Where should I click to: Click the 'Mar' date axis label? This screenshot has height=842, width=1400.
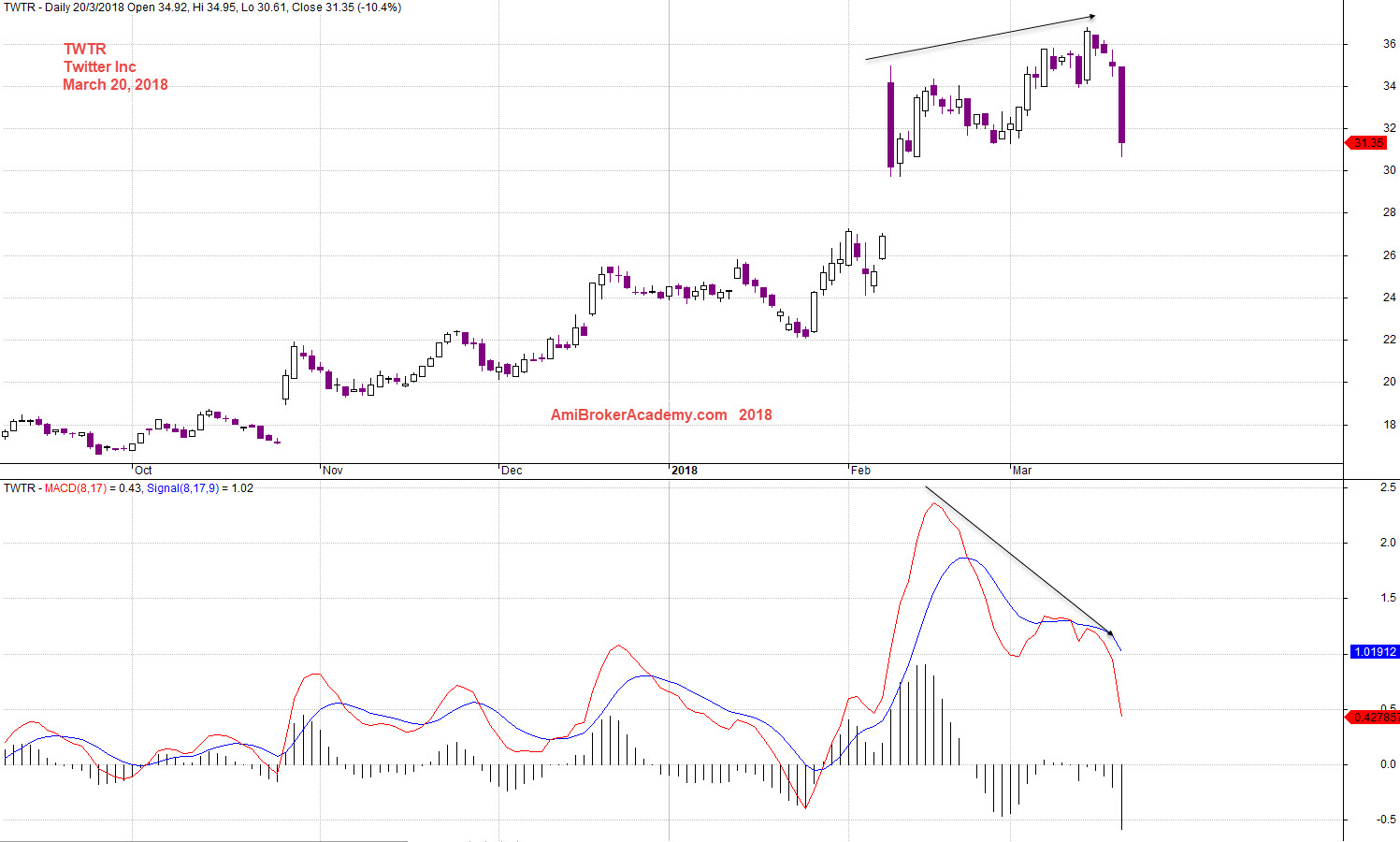(x=1022, y=471)
